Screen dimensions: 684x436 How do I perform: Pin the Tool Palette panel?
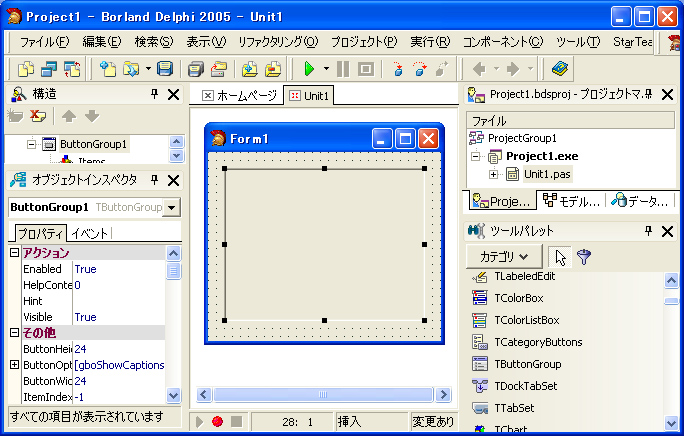coord(648,231)
